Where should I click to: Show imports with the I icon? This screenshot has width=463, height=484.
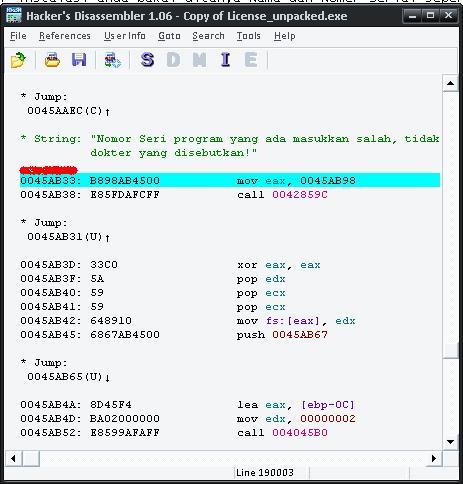225,60
